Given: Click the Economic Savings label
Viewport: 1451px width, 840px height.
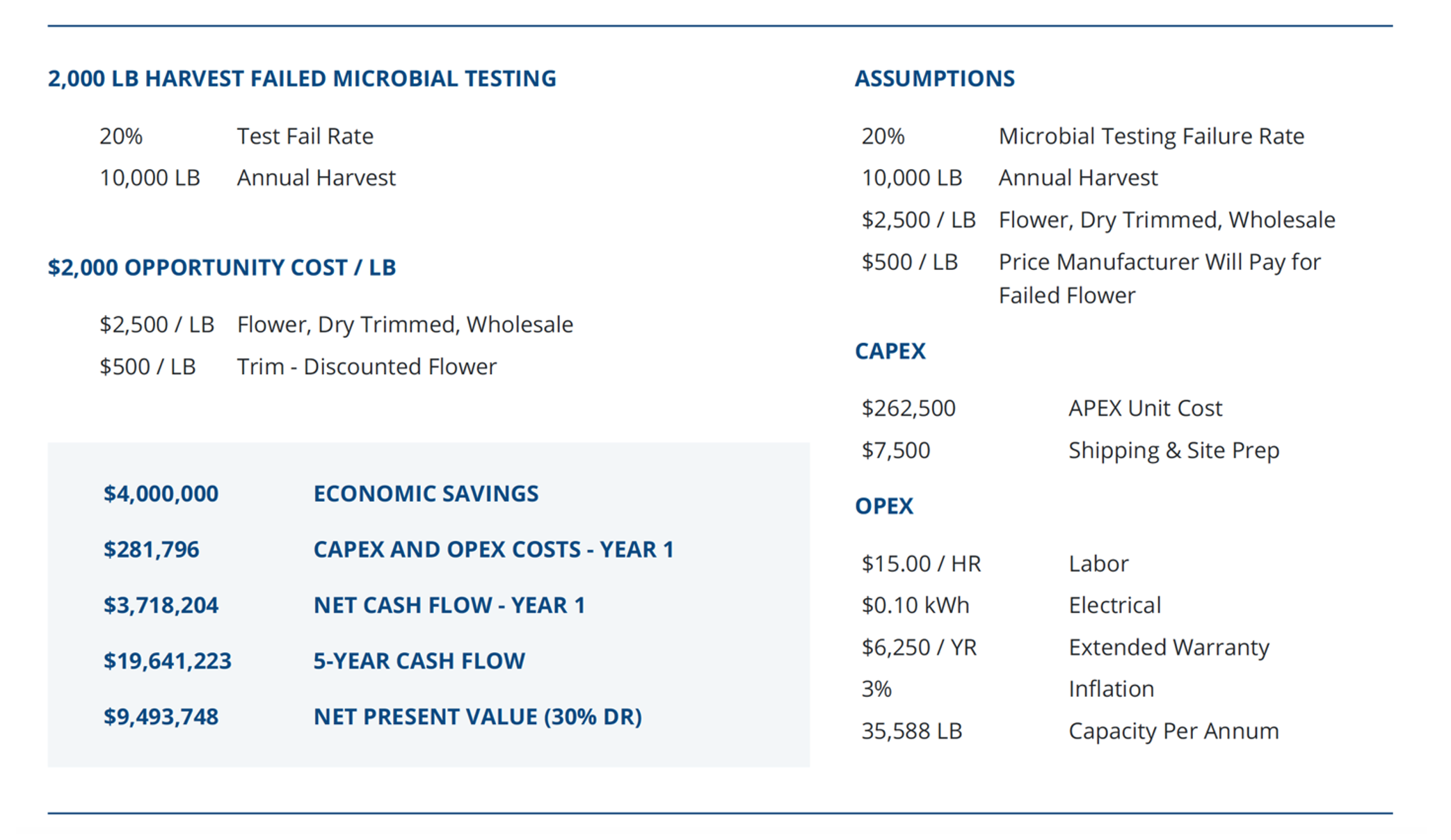Looking at the screenshot, I should (x=426, y=494).
